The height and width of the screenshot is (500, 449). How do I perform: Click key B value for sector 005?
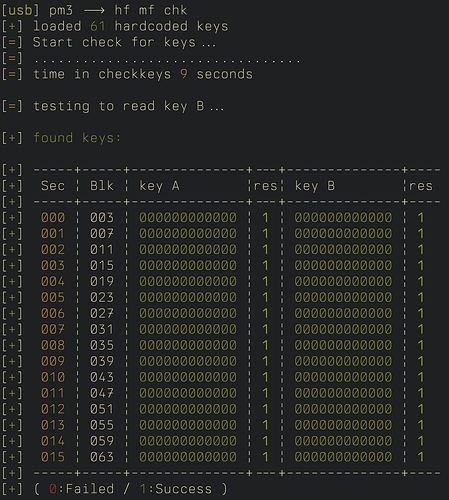pyautogui.click(x=343, y=297)
